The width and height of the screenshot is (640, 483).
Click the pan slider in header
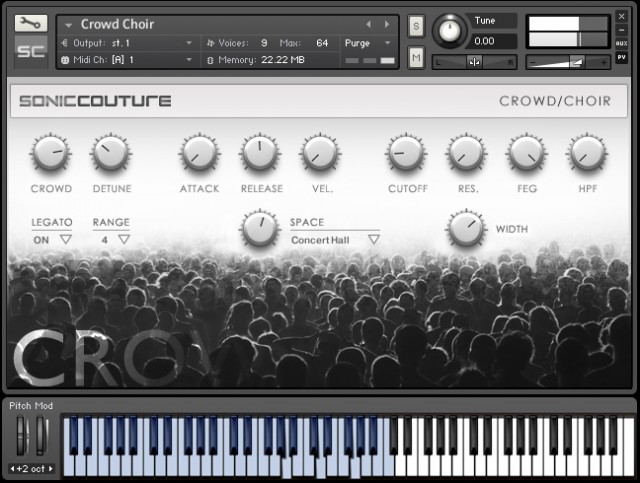475,62
